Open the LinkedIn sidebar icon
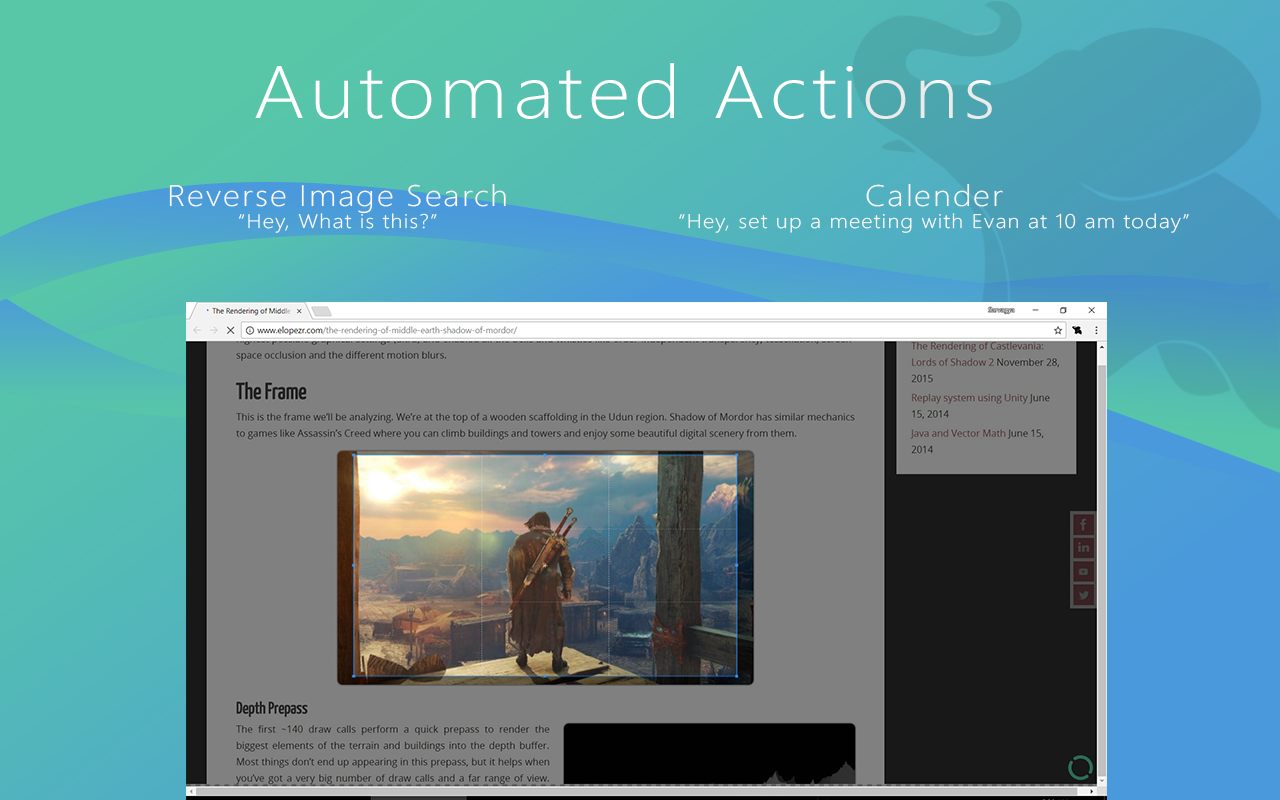1280x800 pixels. 1083,548
